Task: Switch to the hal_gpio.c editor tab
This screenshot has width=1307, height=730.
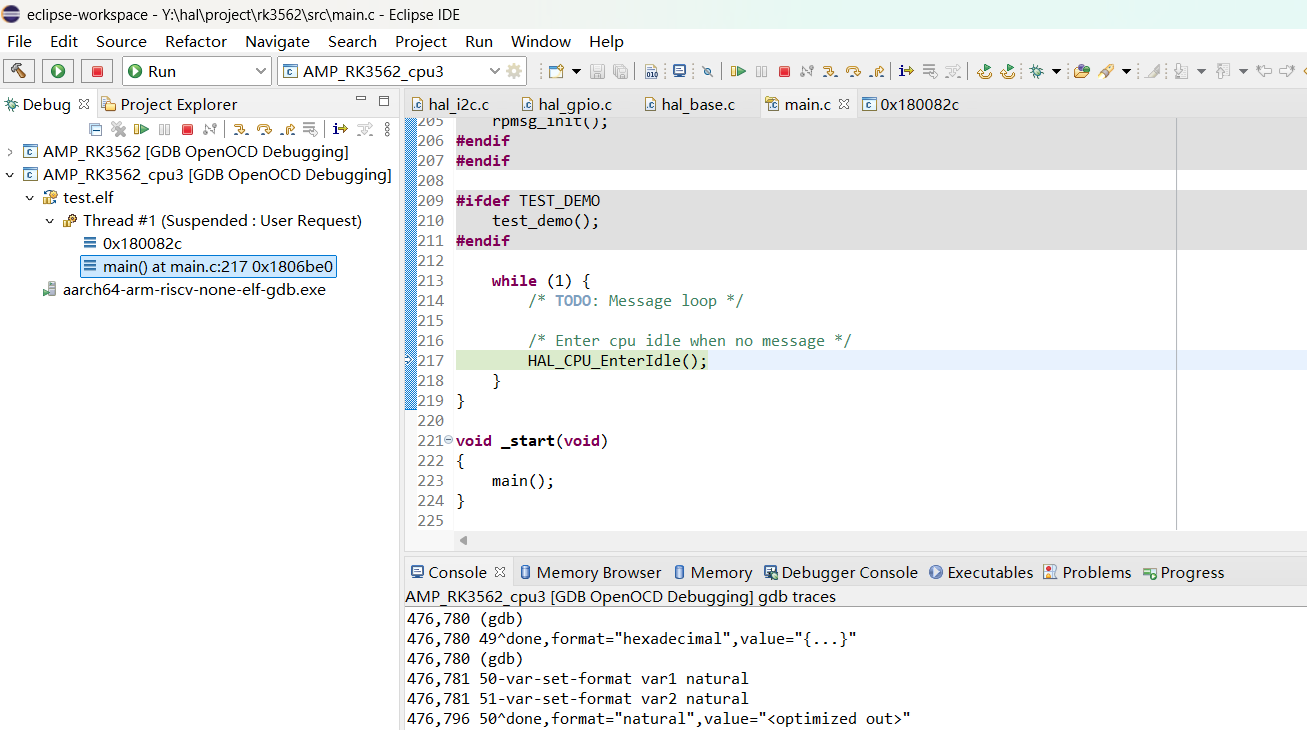Action: click(x=574, y=104)
